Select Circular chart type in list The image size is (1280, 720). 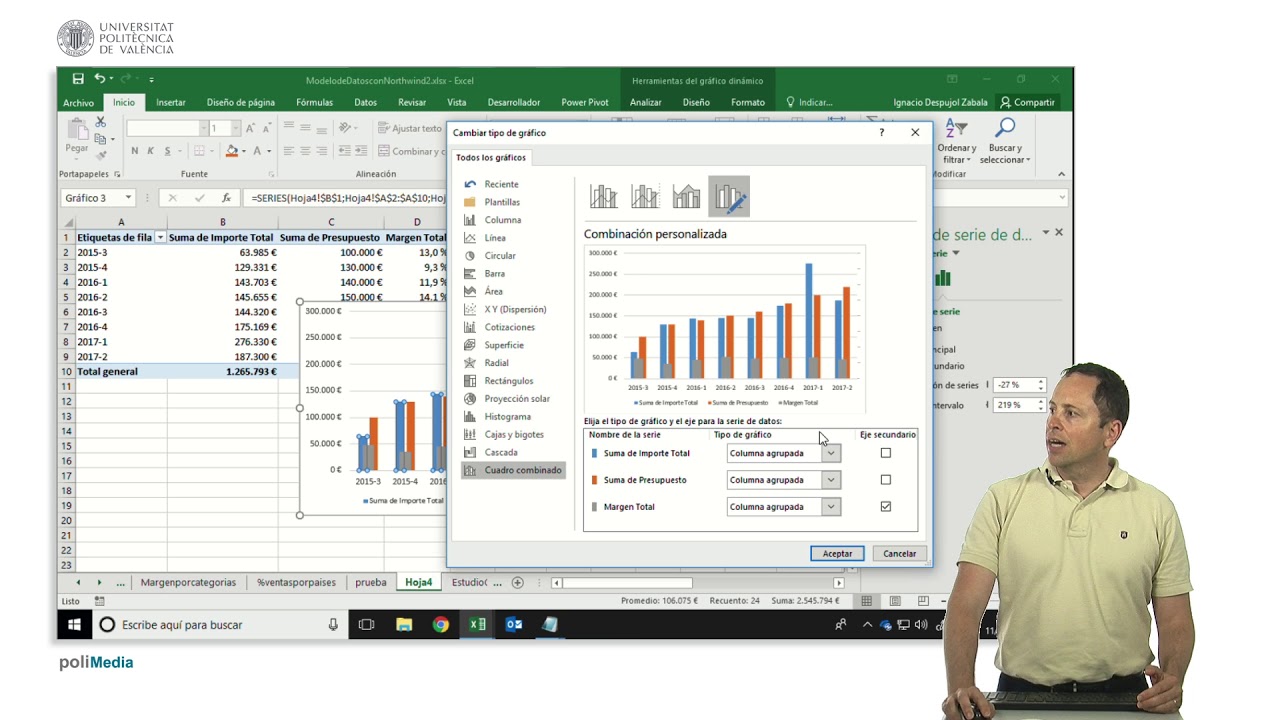[x=500, y=256]
